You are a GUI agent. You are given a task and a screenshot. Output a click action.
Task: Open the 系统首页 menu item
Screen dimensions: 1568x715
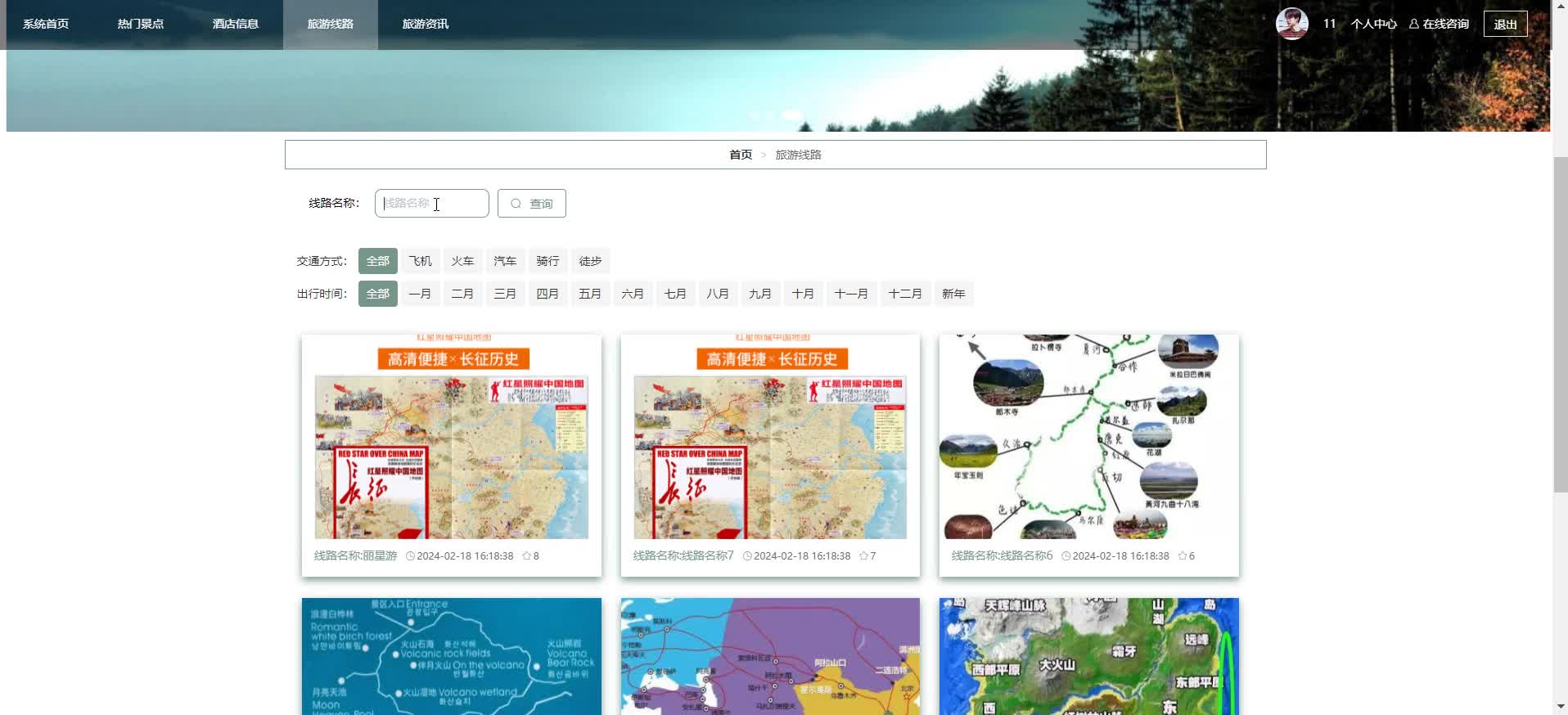(46, 25)
